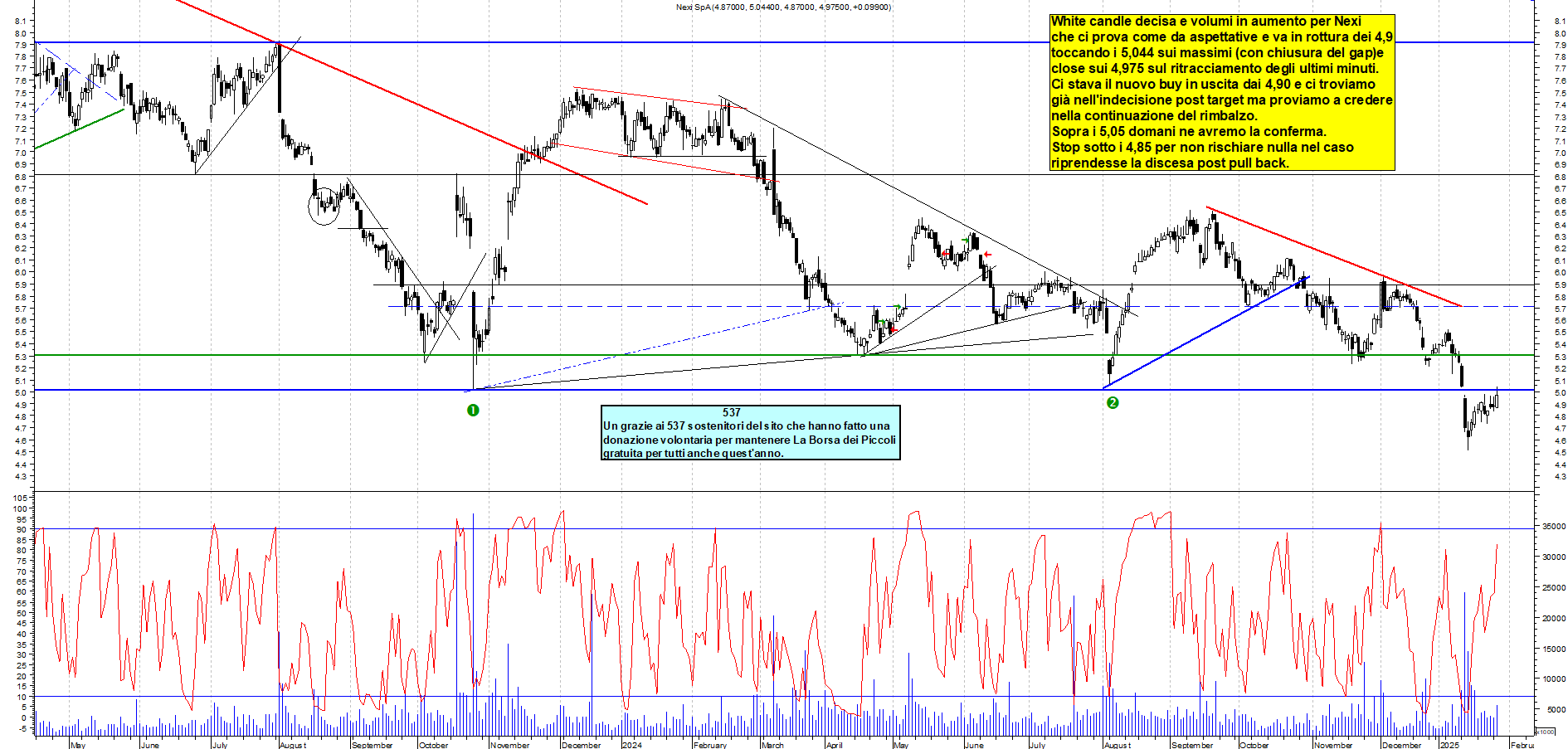Viewport: 1568px width, 749px height.
Task: Click the green circle marker numbered 2
Action: click(x=1113, y=402)
